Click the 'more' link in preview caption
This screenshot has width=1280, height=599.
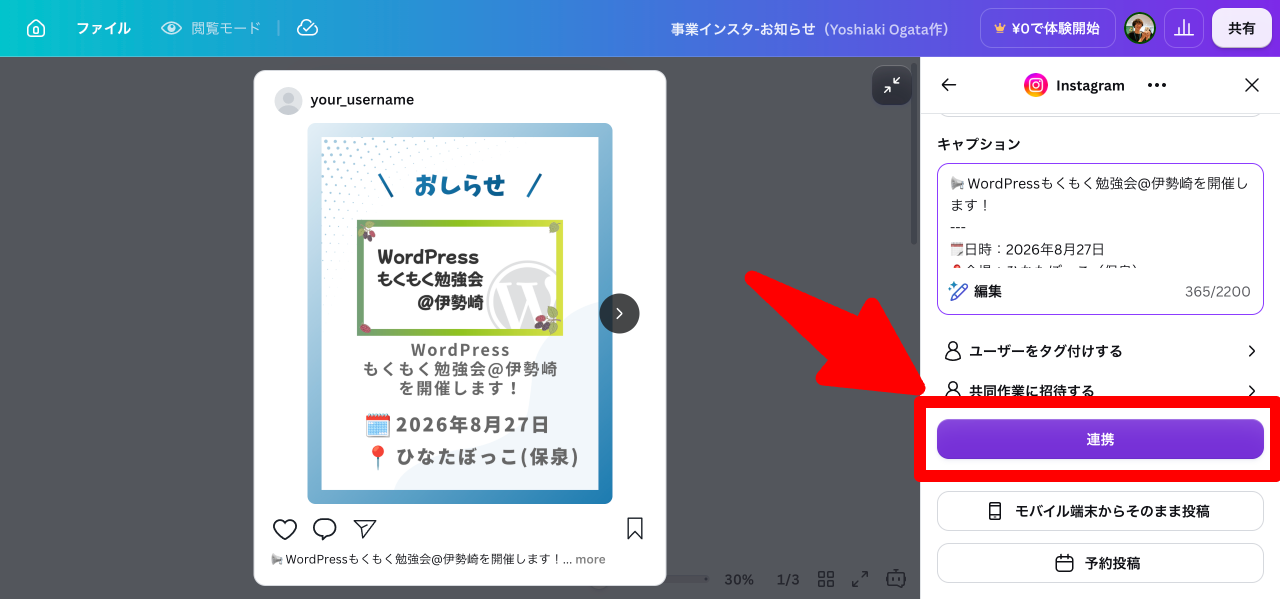pyautogui.click(x=590, y=559)
